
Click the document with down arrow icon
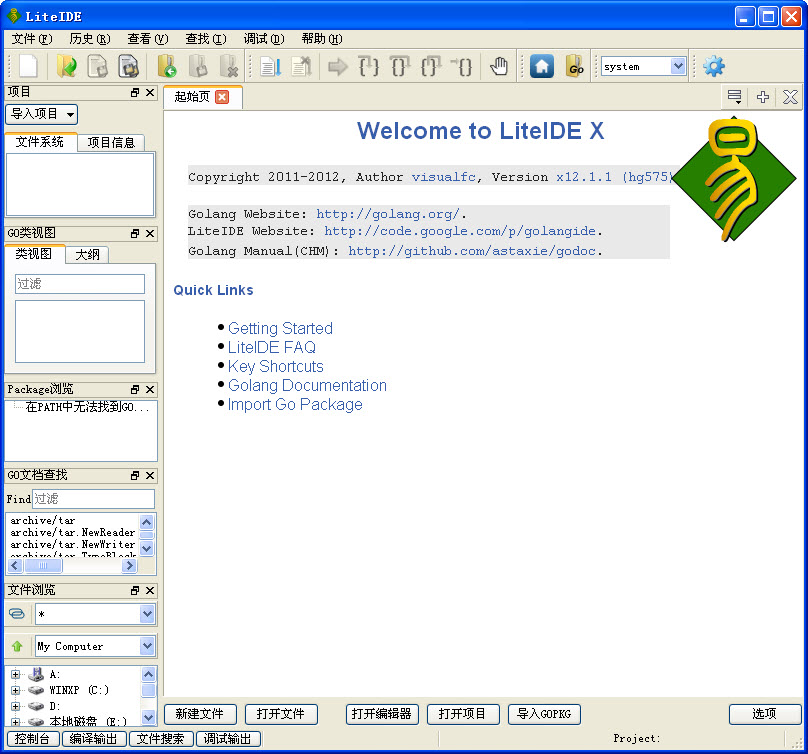click(270, 66)
